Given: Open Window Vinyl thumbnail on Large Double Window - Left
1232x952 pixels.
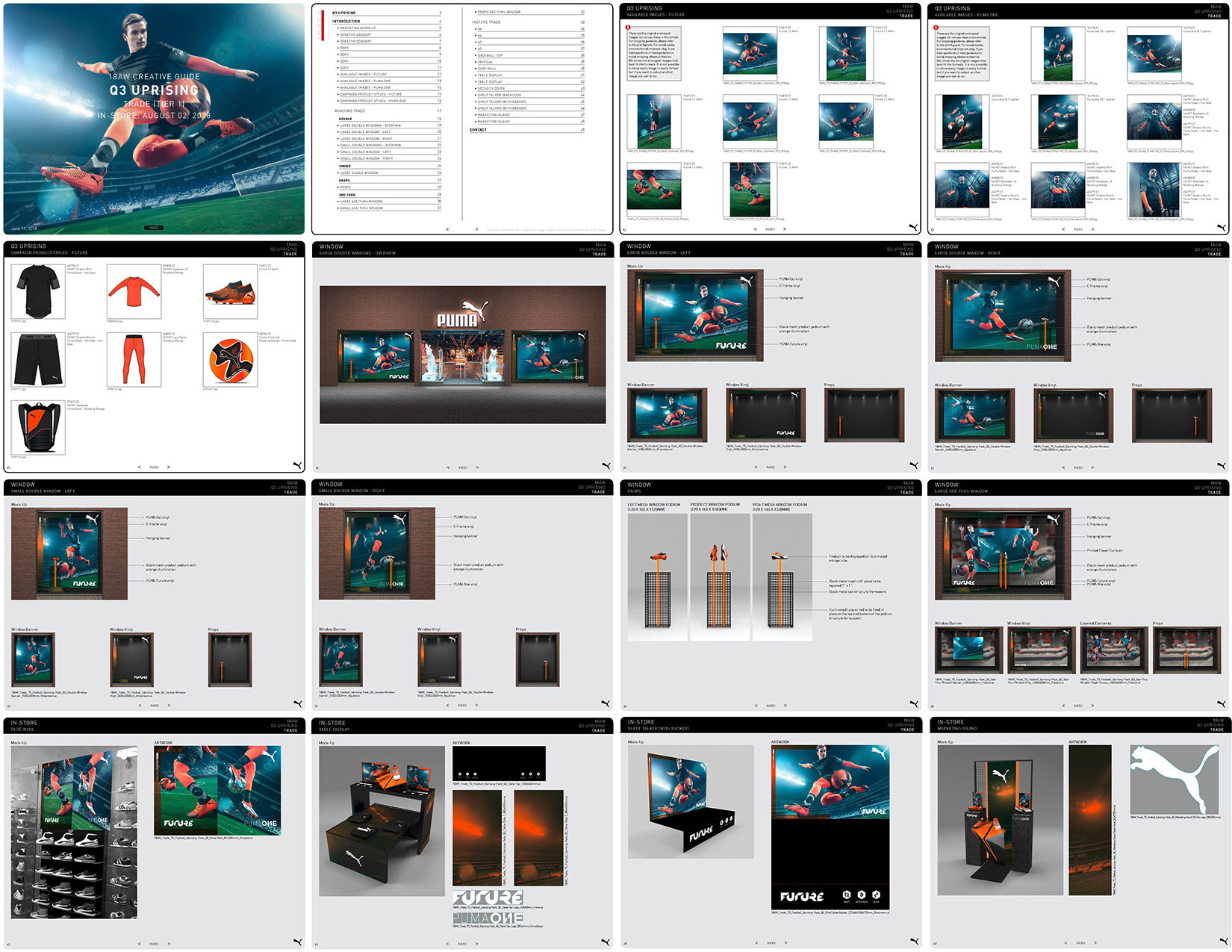Looking at the screenshot, I should pos(766,415).
